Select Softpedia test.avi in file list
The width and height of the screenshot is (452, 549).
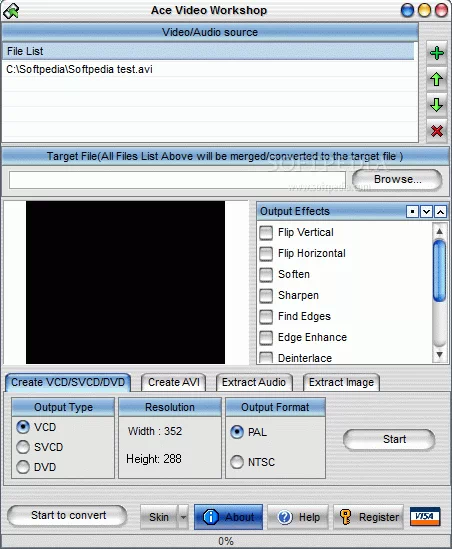209,69
